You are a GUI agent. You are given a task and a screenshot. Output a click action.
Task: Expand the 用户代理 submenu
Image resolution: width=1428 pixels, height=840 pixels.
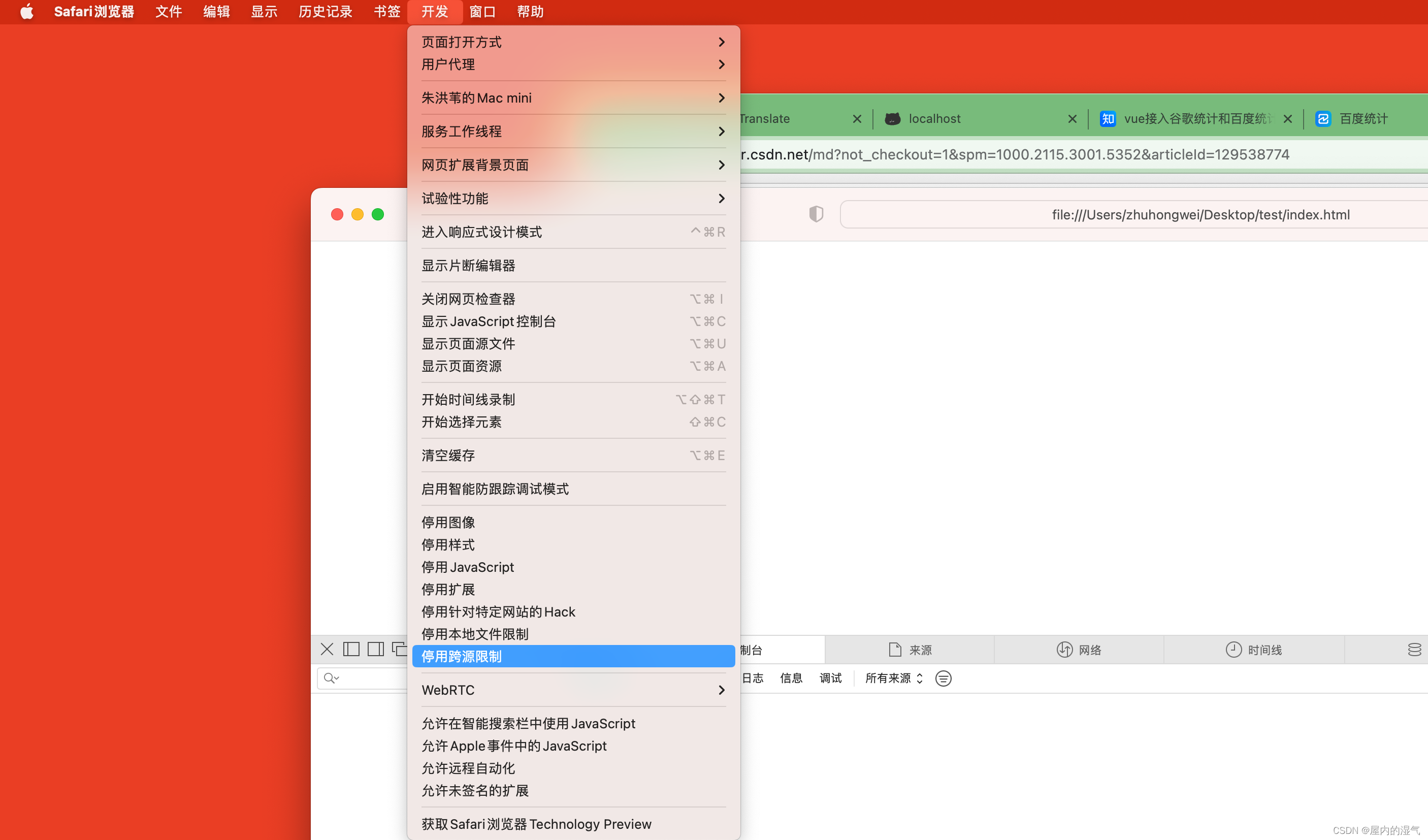[x=573, y=64]
